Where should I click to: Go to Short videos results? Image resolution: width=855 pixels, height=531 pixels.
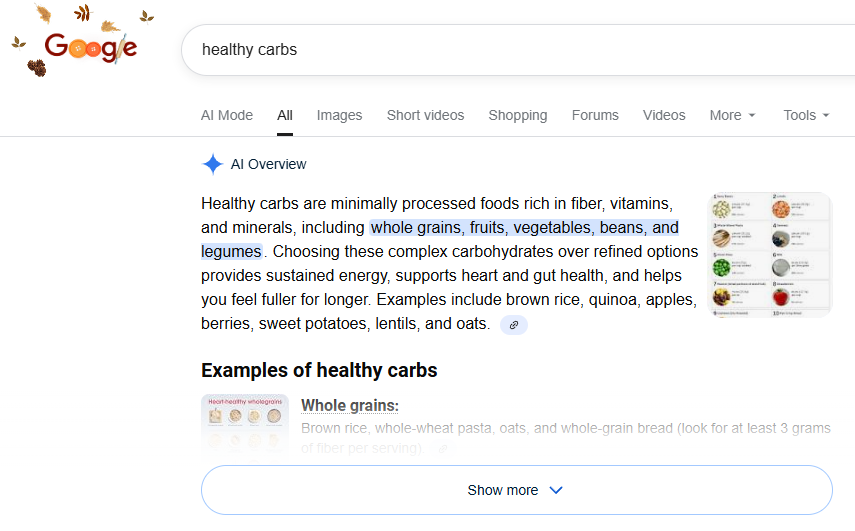[425, 115]
